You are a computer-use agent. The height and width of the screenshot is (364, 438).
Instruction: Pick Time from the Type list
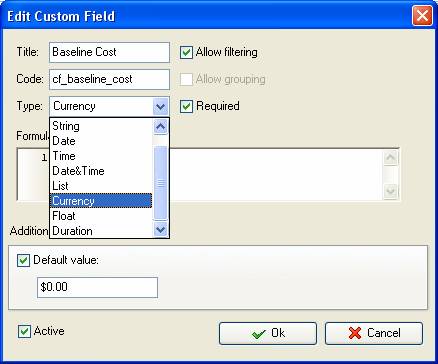[x=101, y=156]
